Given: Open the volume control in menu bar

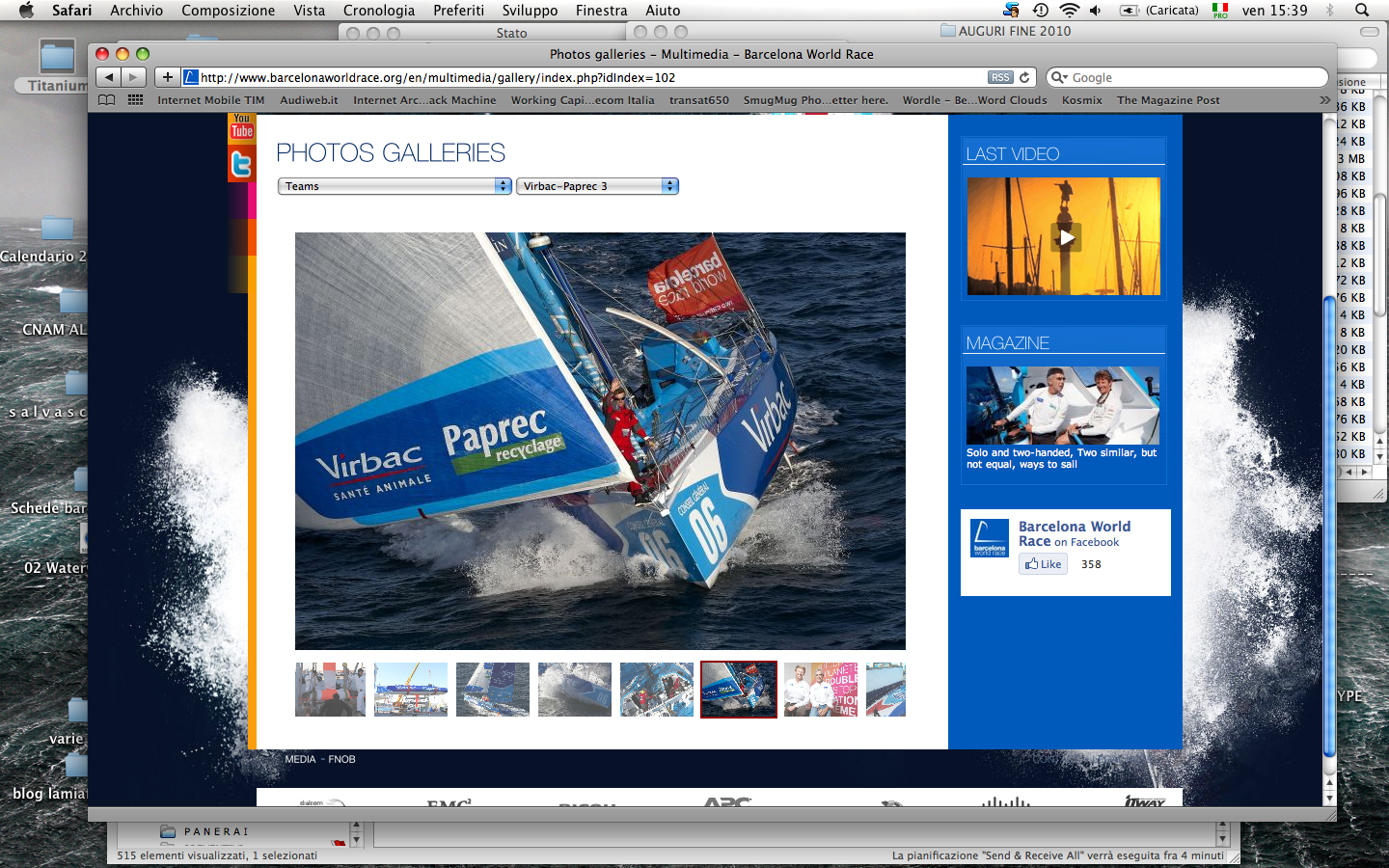Looking at the screenshot, I should click(x=1095, y=10).
